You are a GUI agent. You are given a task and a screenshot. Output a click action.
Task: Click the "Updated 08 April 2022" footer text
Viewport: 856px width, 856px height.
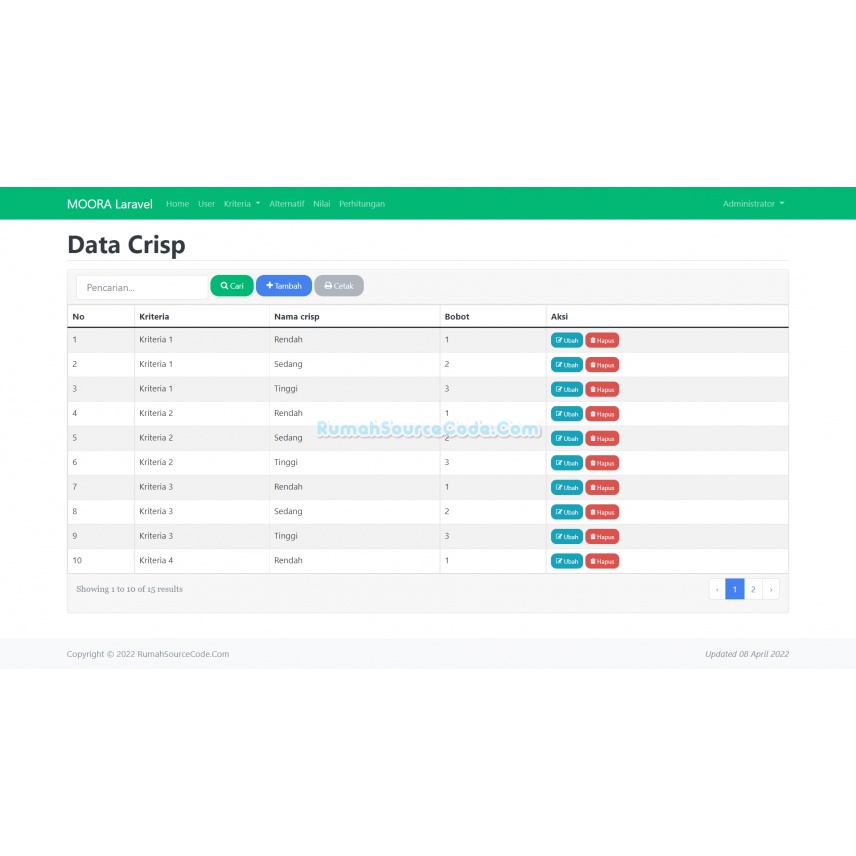747,654
